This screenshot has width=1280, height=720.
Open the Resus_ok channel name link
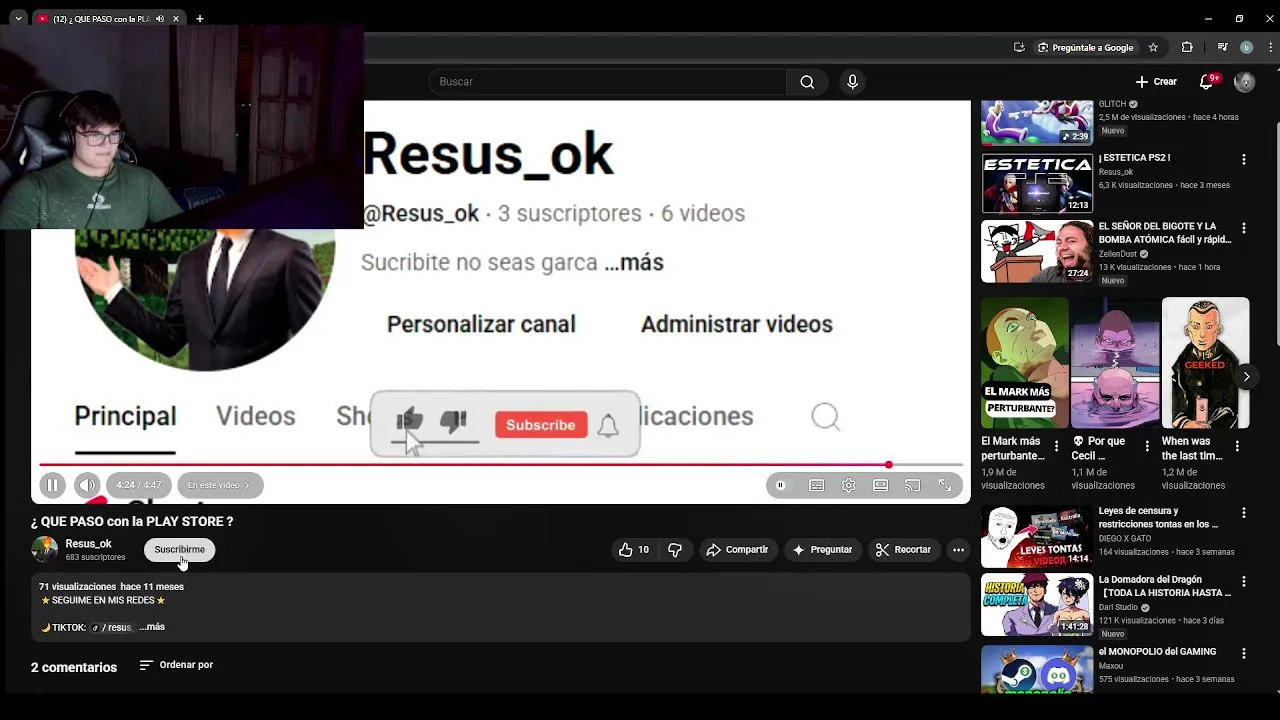click(88, 544)
